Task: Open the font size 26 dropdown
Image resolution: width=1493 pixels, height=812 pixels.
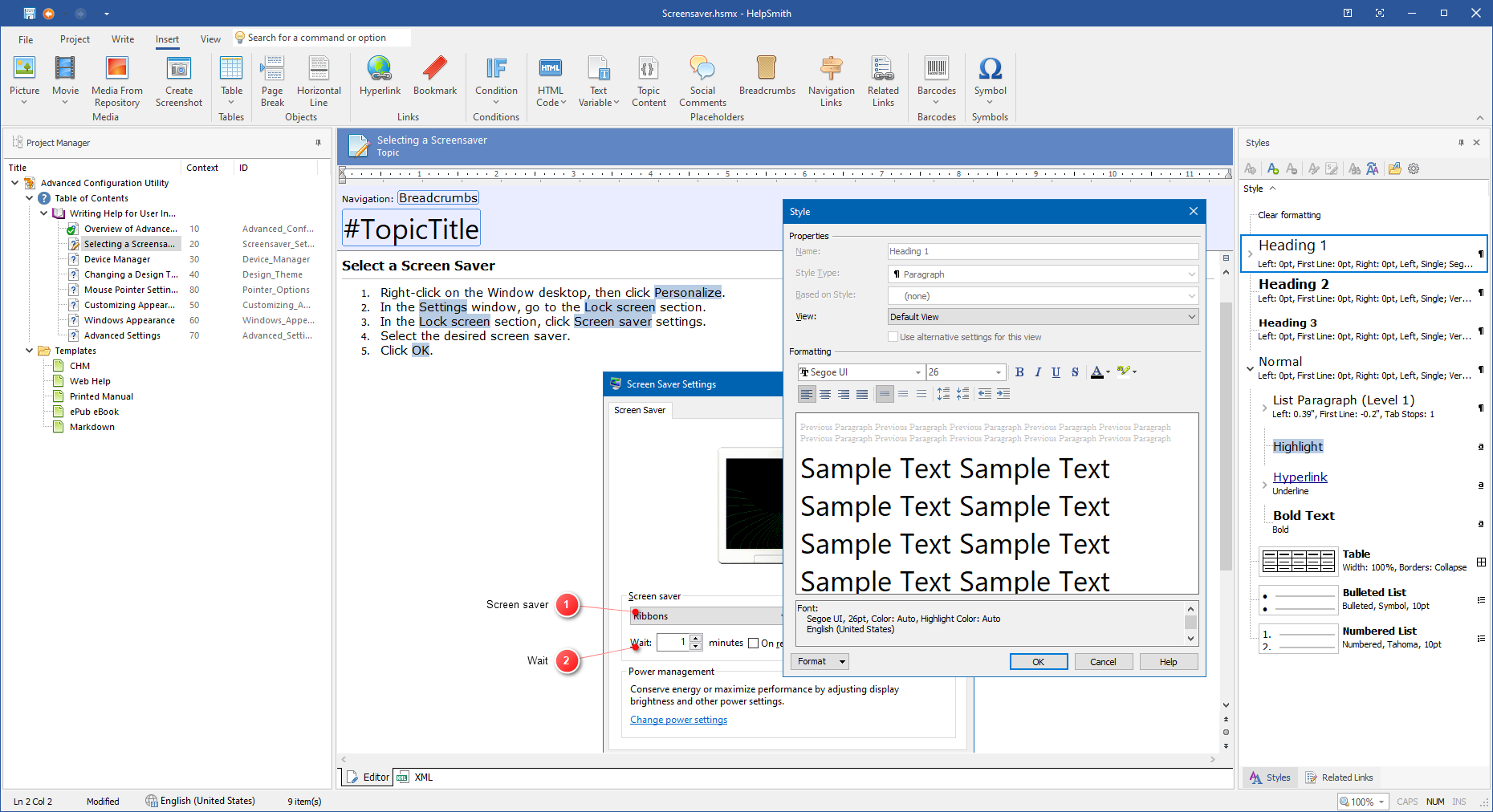Action: tap(999, 372)
